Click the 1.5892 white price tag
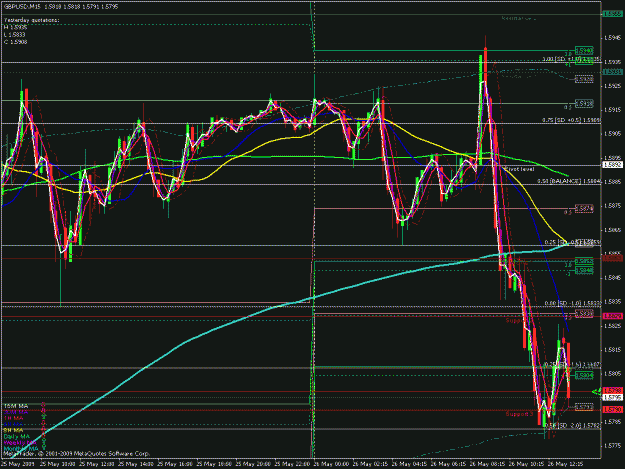 (x=612, y=165)
